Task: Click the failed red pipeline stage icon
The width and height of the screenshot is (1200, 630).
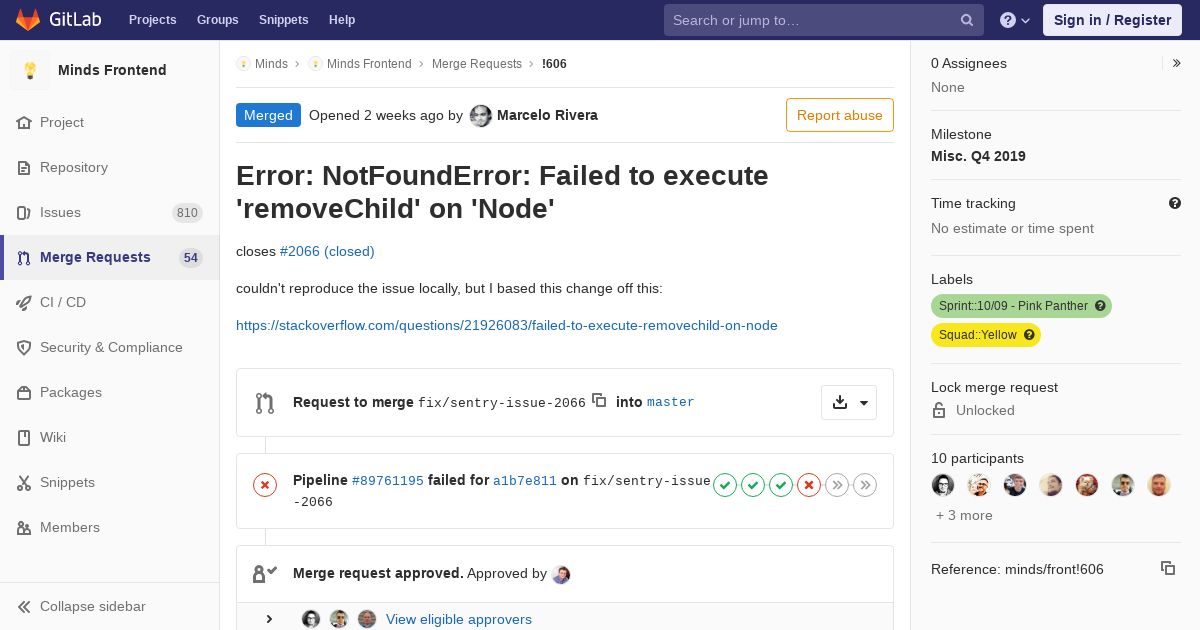Action: click(809, 485)
